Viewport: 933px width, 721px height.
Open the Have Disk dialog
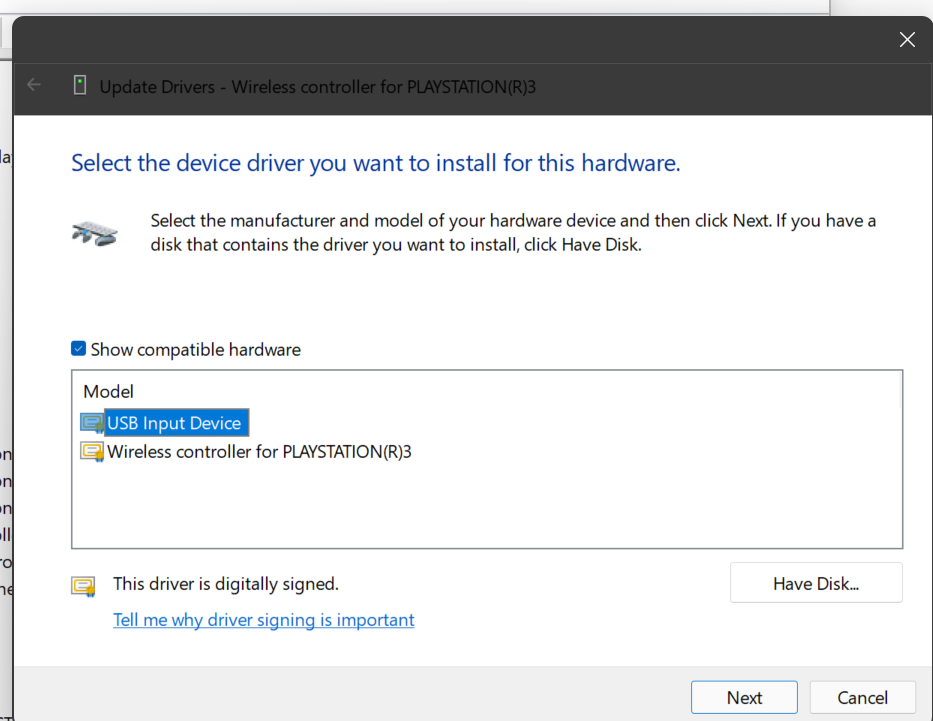pos(816,583)
